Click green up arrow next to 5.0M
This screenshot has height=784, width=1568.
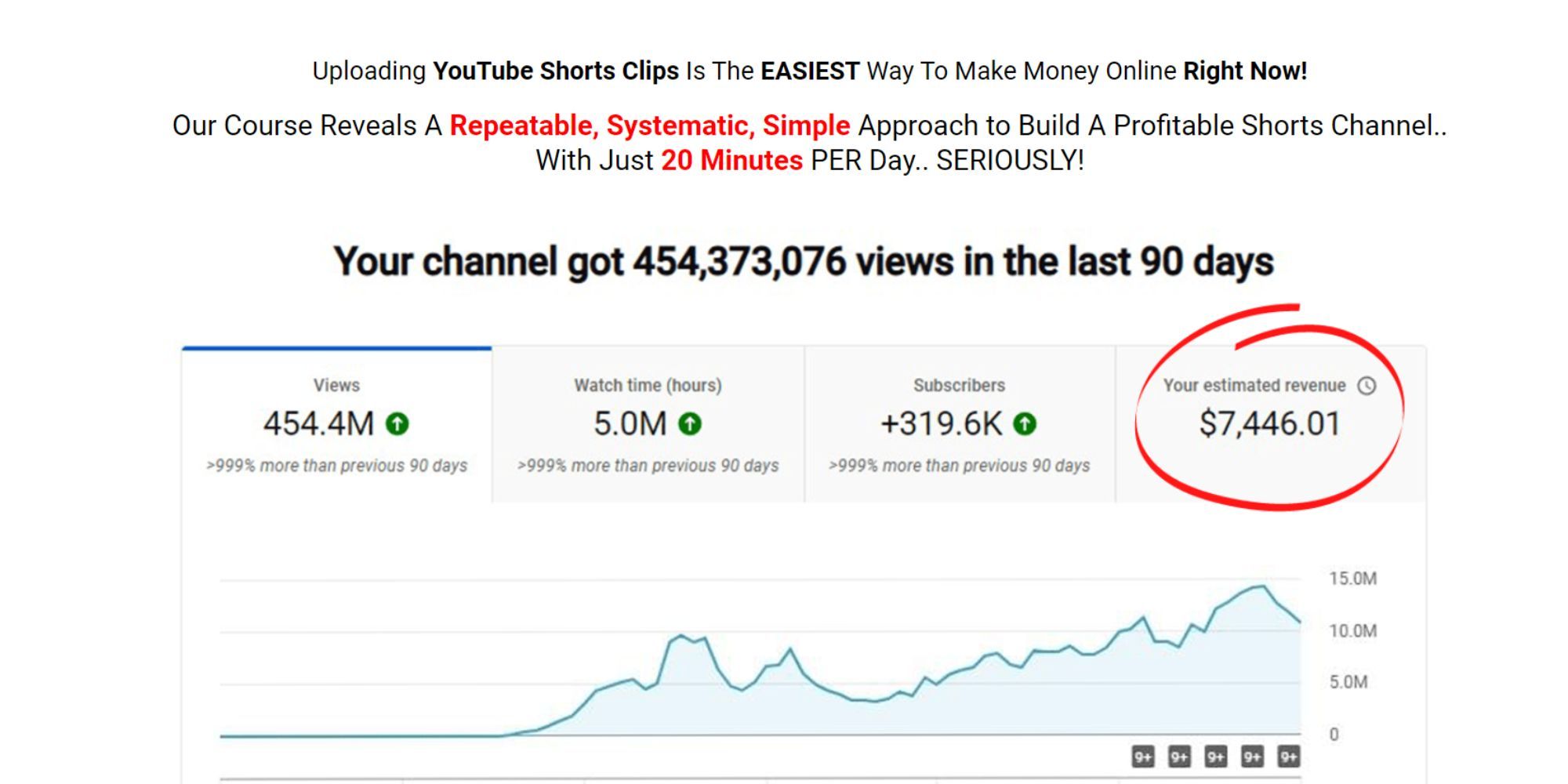[690, 424]
